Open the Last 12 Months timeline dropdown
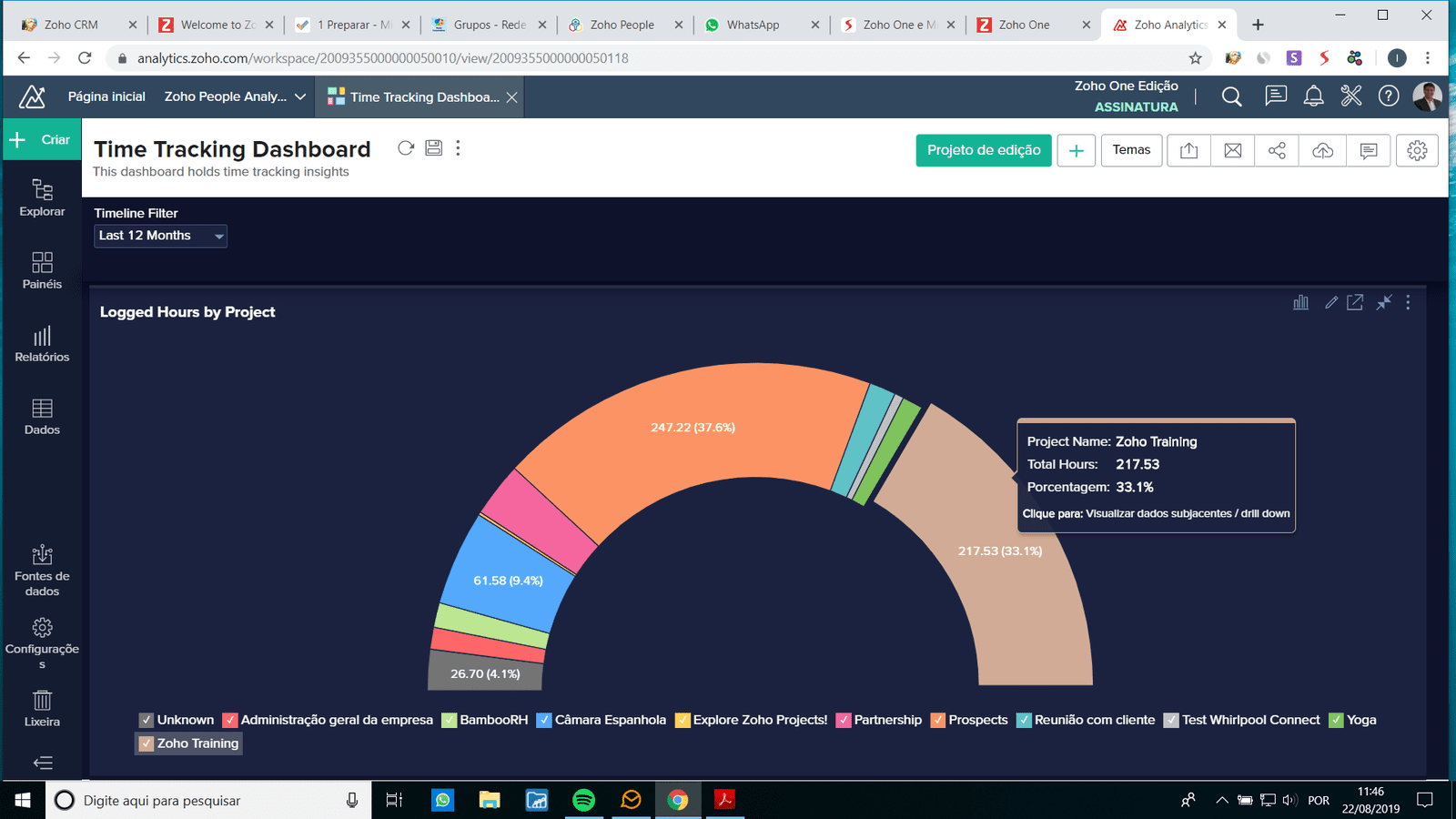Screen dimensions: 1456x819 (x=160, y=236)
